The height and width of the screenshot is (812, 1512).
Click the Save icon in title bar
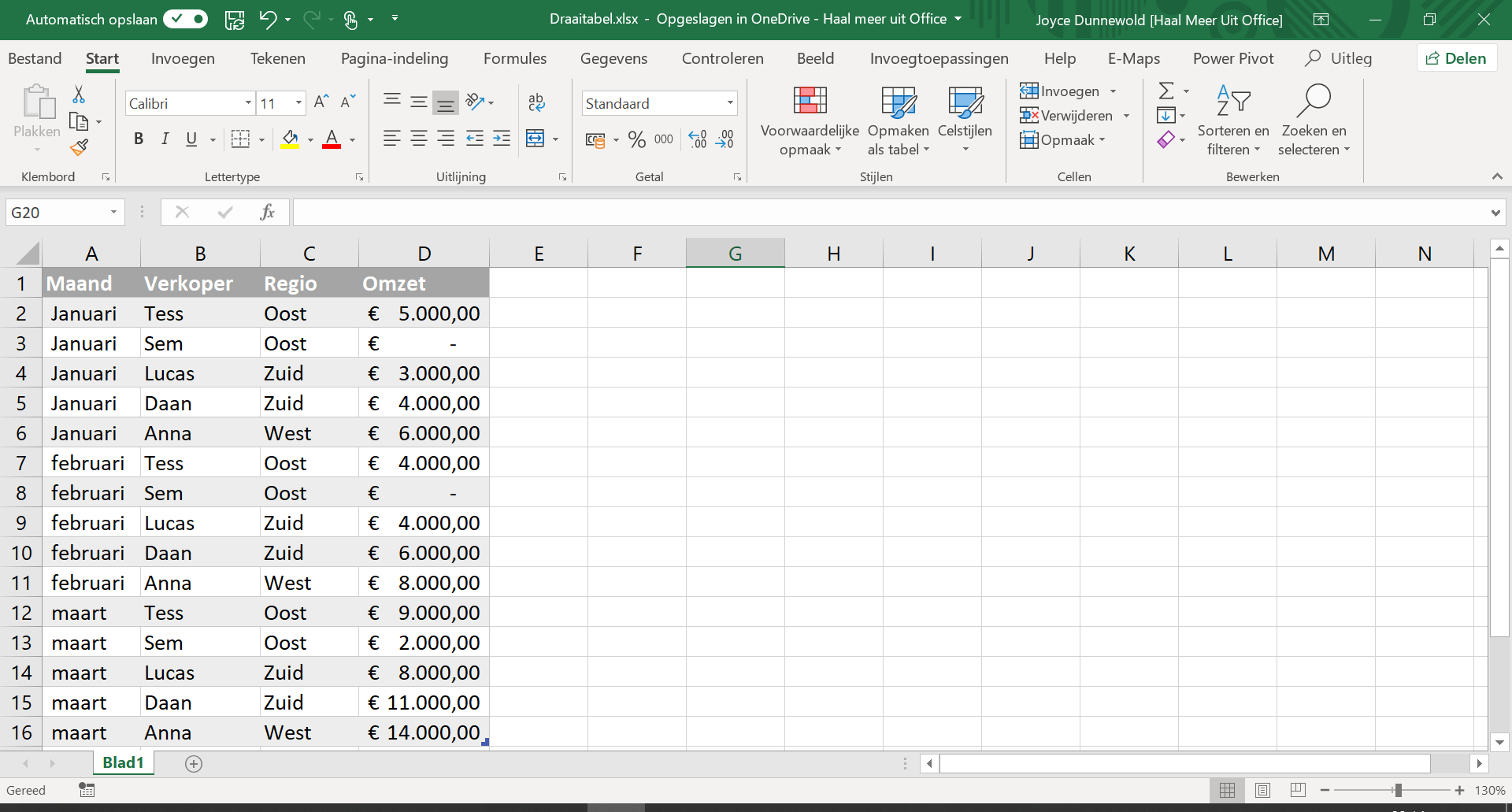[x=235, y=20]
